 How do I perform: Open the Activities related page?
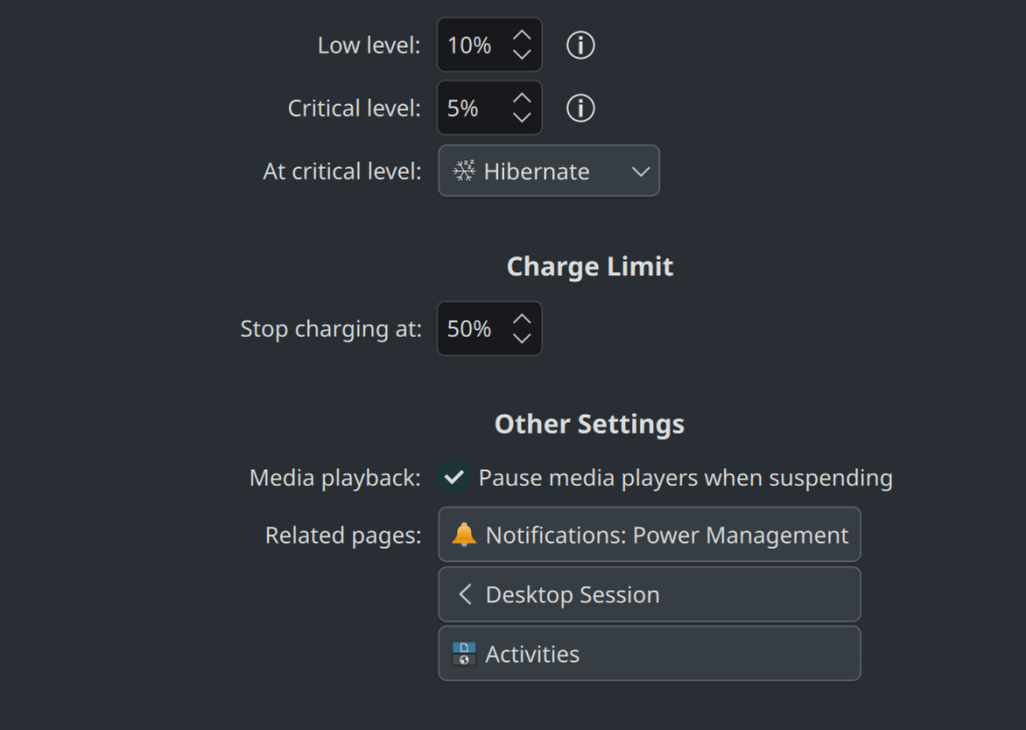649,653
